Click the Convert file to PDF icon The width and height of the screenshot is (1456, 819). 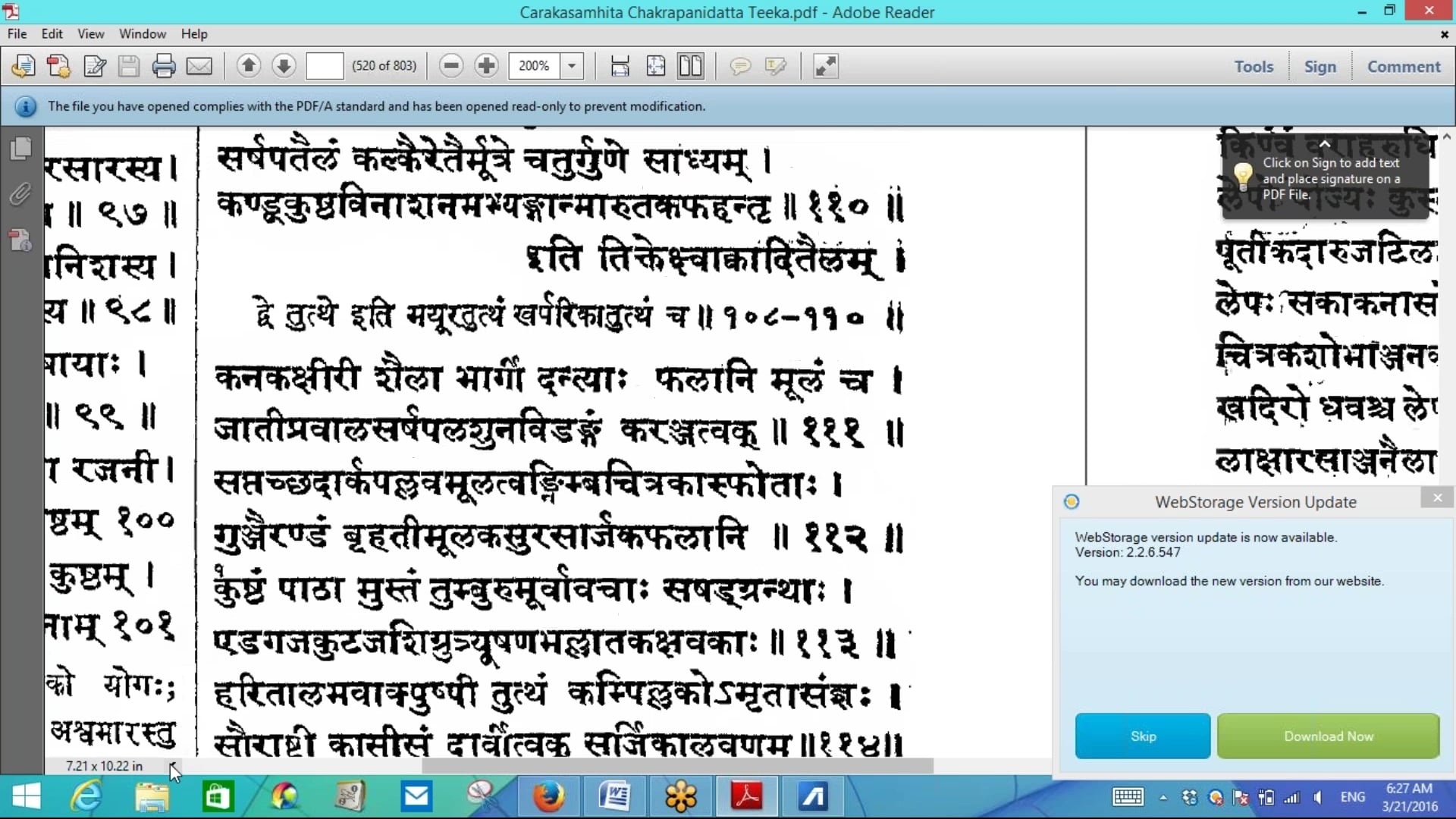(58, 66)
